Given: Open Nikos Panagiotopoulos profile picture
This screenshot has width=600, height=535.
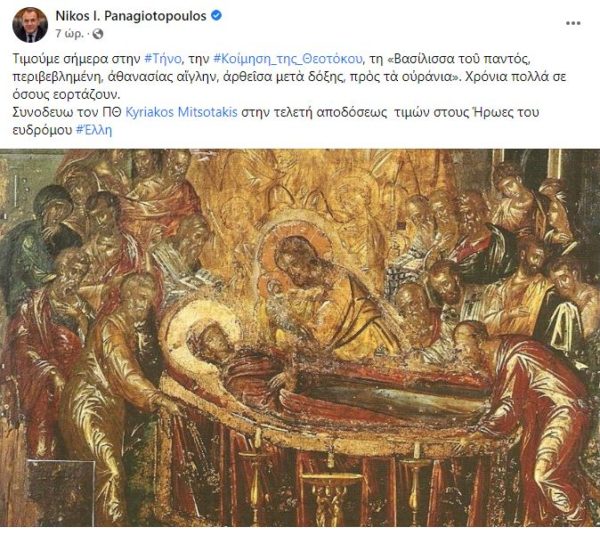Looking at the screenshot, I should (30, 24).
